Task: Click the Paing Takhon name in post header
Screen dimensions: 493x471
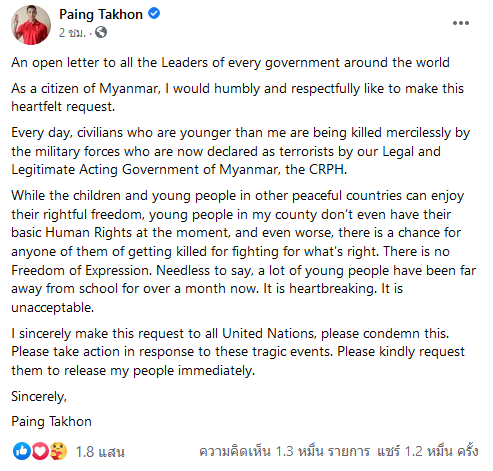Action: [x=101, y=15]
